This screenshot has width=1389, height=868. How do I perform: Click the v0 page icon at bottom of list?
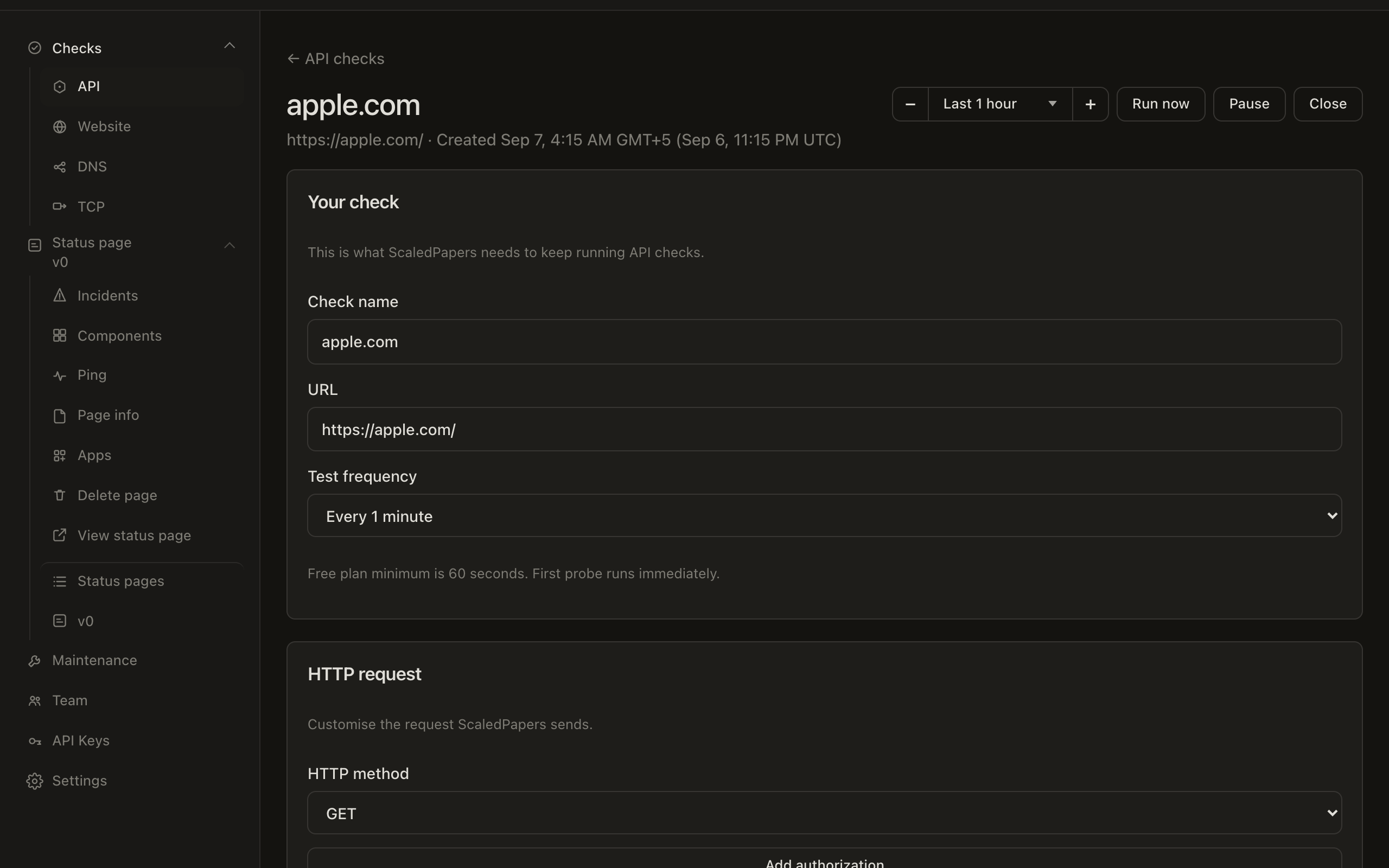[60, 621]
